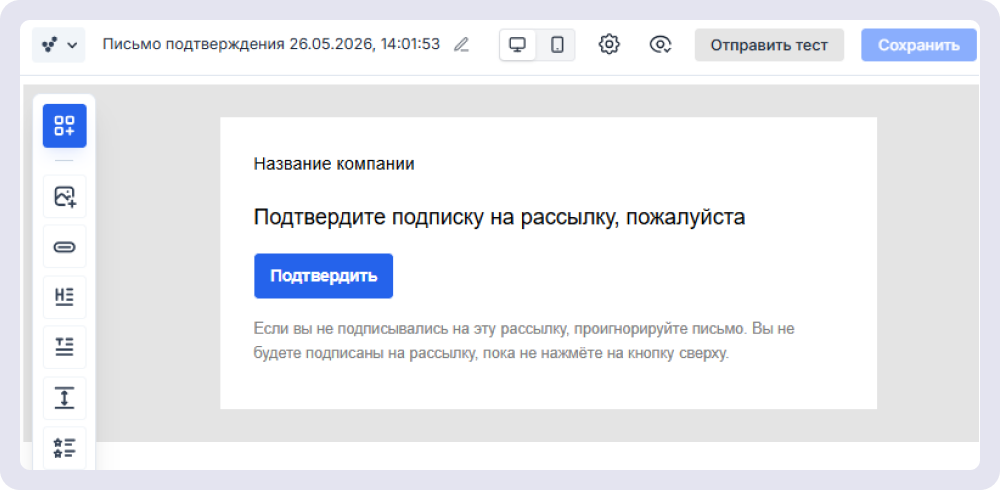This screenshot has height=490, width=1000.
Task: Add an image block from sidebar
Action: (64, 197)
